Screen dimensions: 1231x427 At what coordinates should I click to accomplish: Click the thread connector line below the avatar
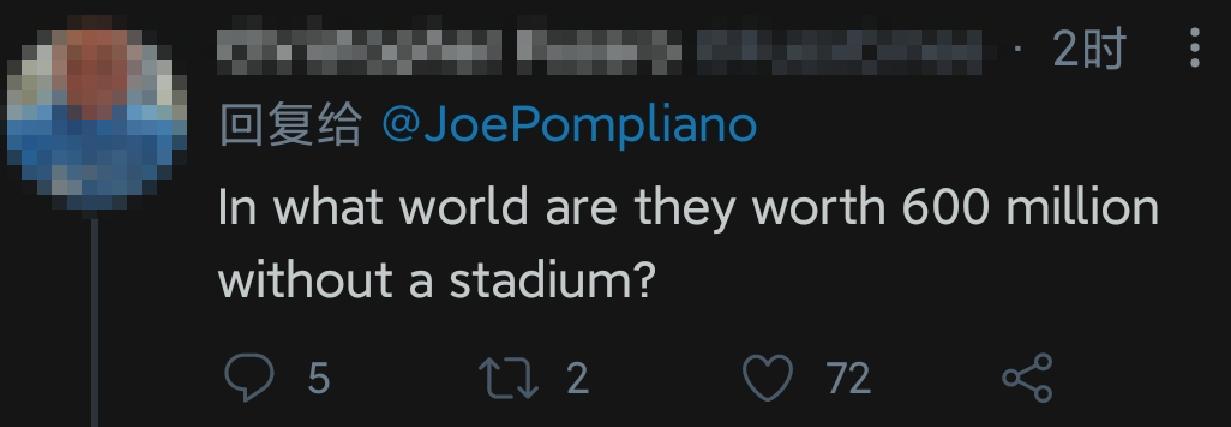click(96, 320)
